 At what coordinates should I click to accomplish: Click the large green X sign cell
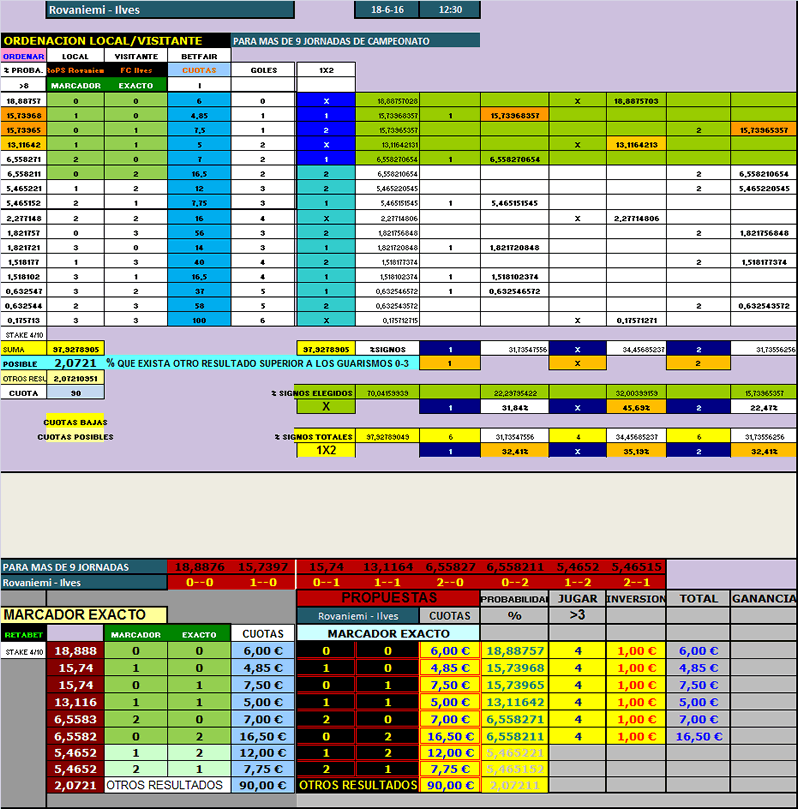coord(326,407)
